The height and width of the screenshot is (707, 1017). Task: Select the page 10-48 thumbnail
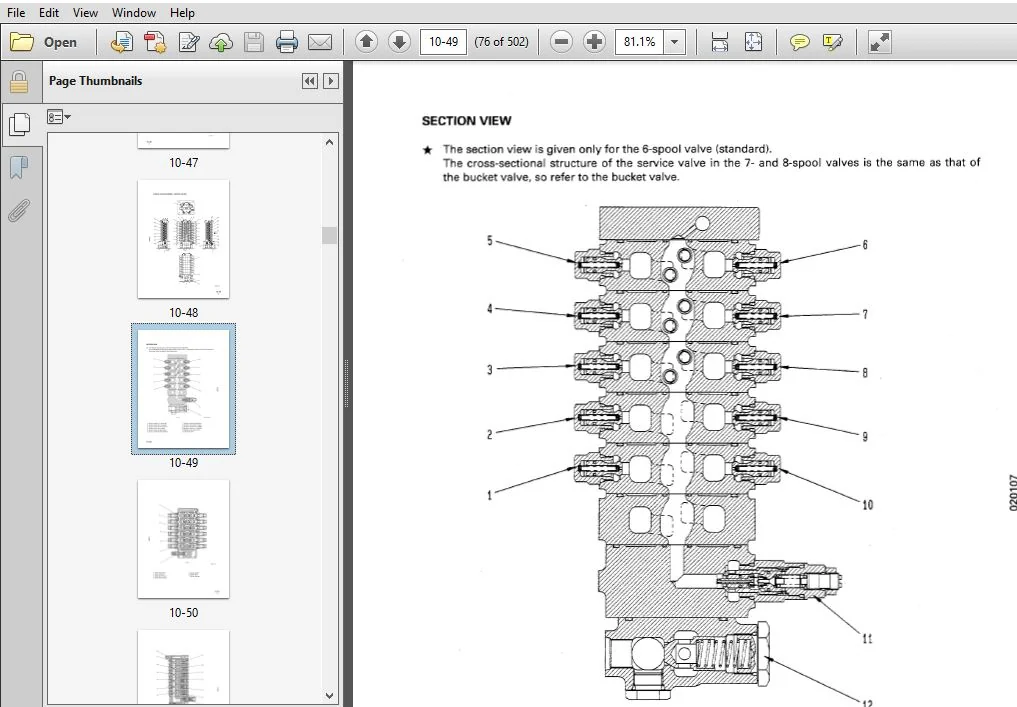pyautogui.click(x=184, y=239)
